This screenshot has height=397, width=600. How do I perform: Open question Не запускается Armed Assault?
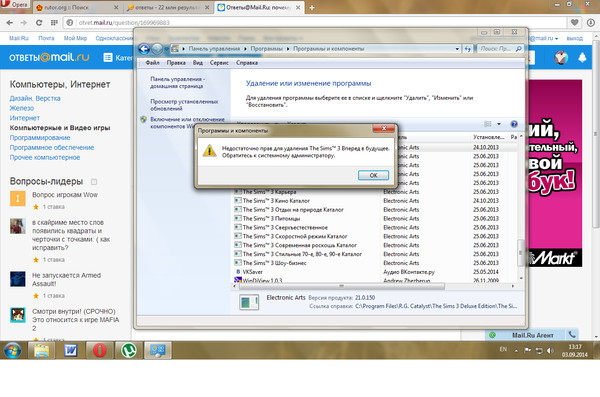click(66, 279)
